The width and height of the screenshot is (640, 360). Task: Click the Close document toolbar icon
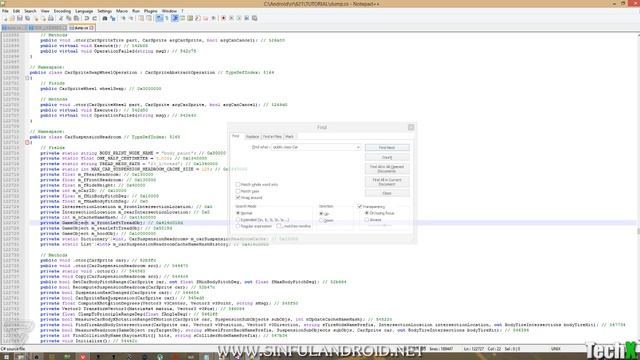(x=36, y=18)
